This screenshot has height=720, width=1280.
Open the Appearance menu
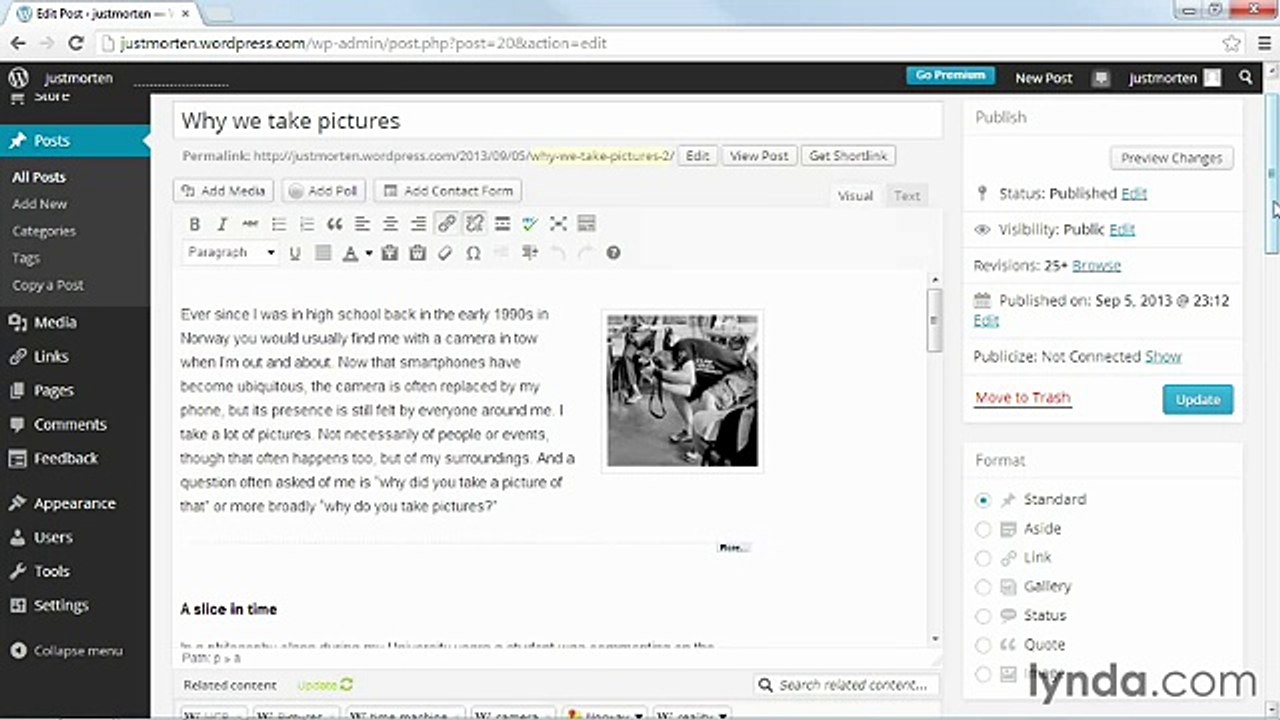click(x=75, y=503)
